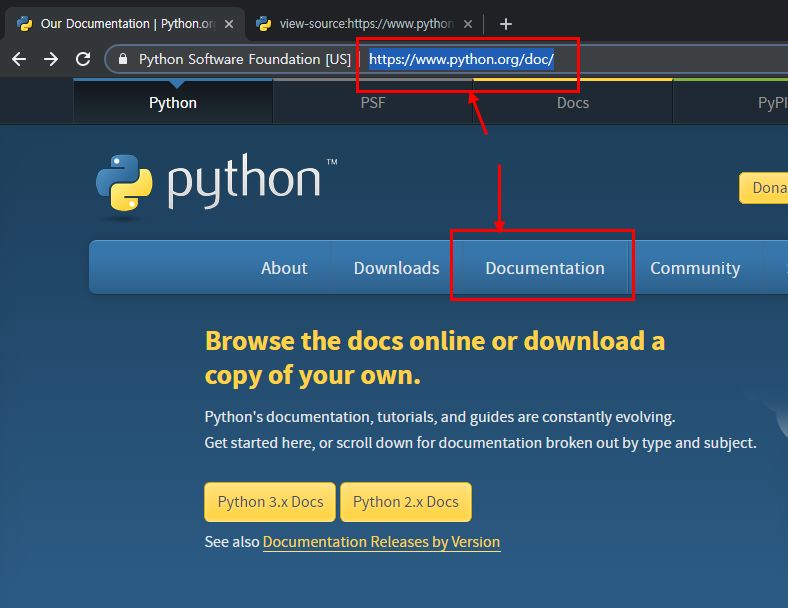Open the Downloads menu
The width and height of the screenshot is (788, 608).
397,268
